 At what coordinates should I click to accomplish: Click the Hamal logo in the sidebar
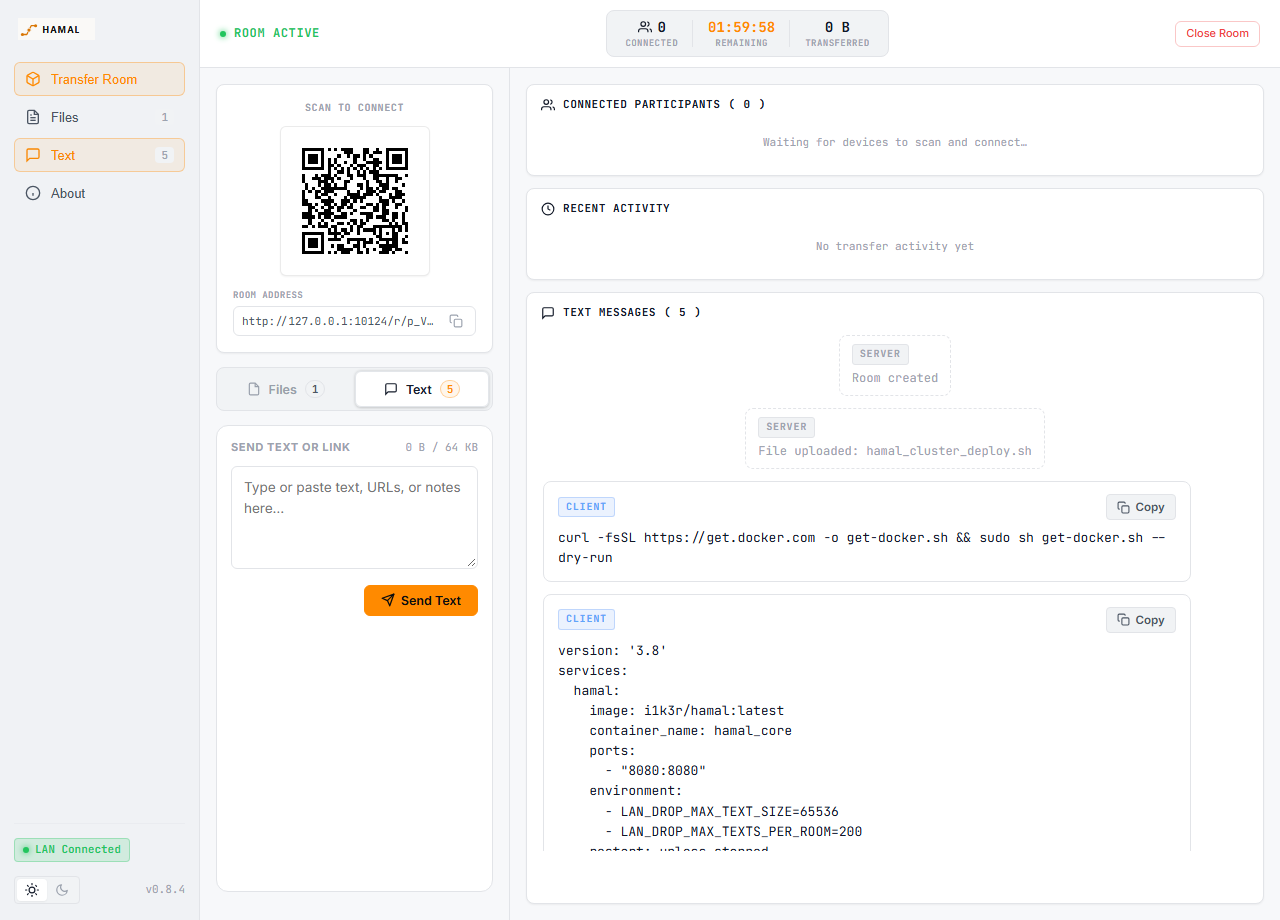click(56, 30)
